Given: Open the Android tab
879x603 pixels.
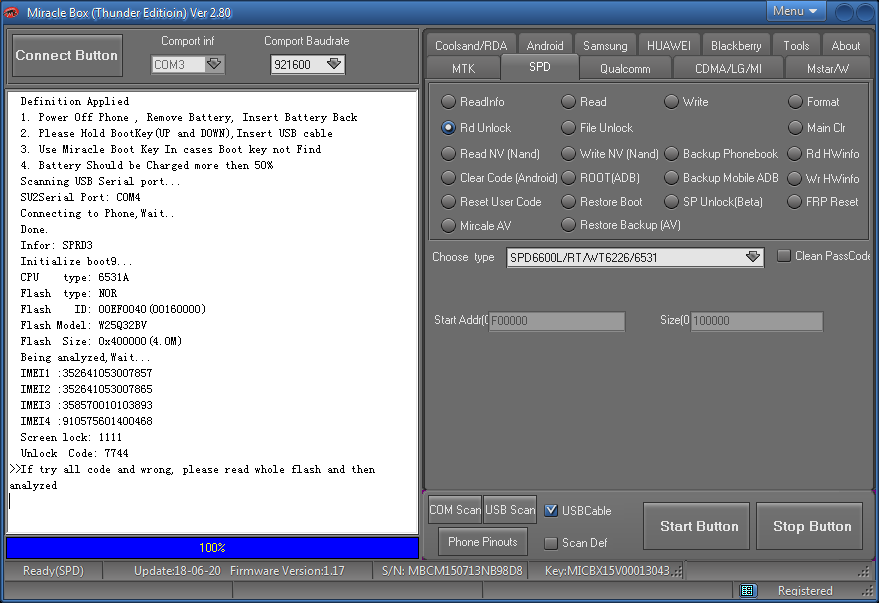Looking at the screenshot, I should (545, 45).
